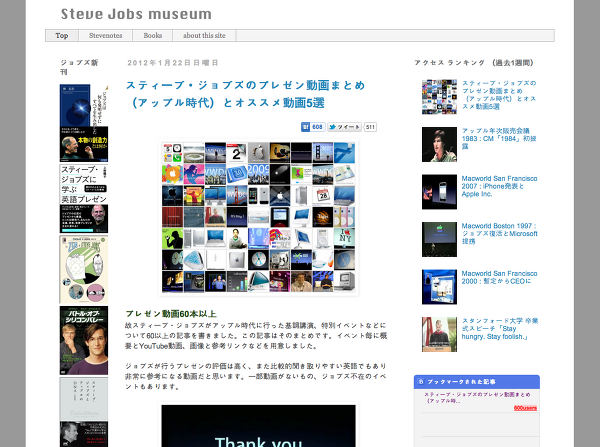Screen dimensions: 600x447
Task: Click thumbnail for Macworld Boston 1997
Action: tap(439, 239)
